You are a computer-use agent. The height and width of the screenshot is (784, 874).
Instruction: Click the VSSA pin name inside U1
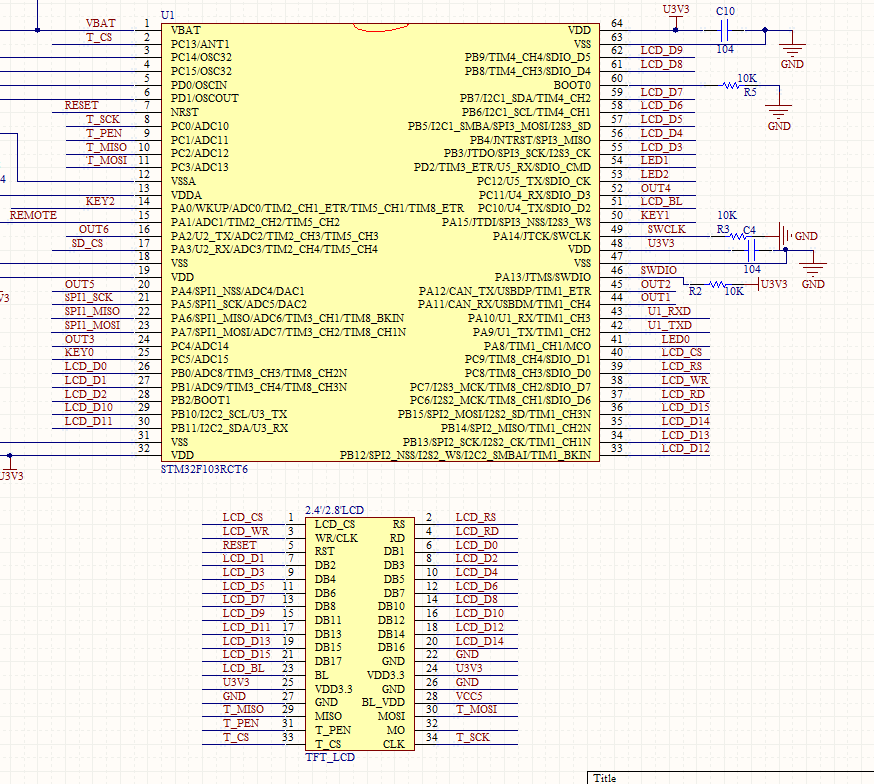pyautogui.click(x=183, y=181)
